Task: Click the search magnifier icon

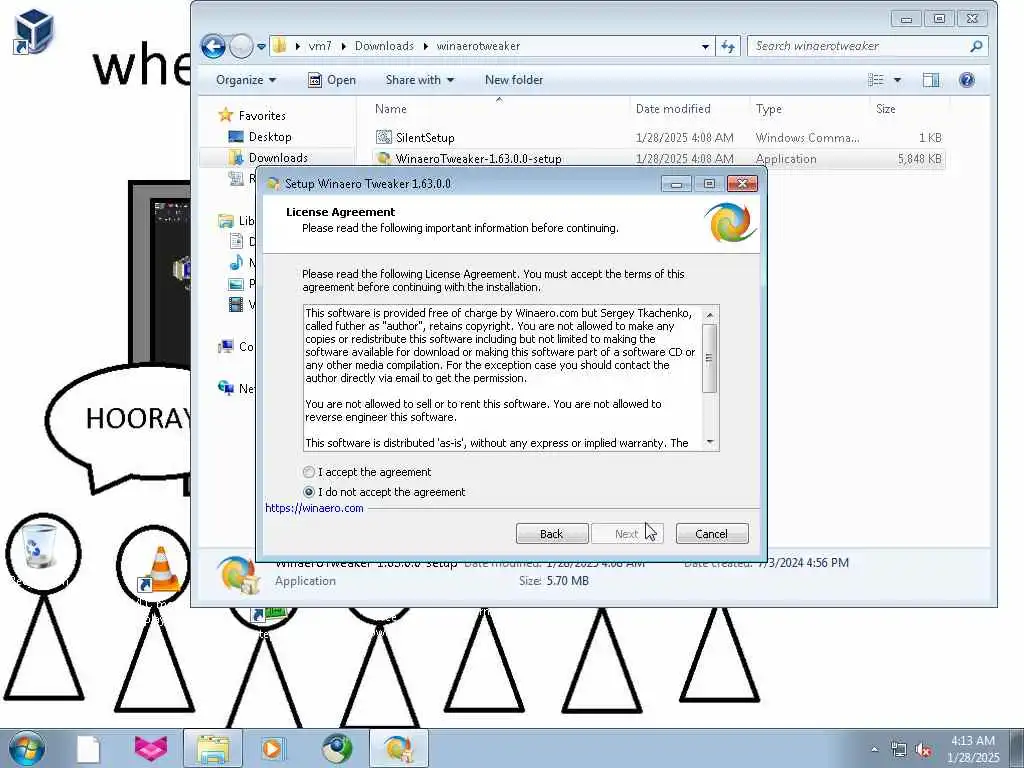Action: (x=976, y=46)
